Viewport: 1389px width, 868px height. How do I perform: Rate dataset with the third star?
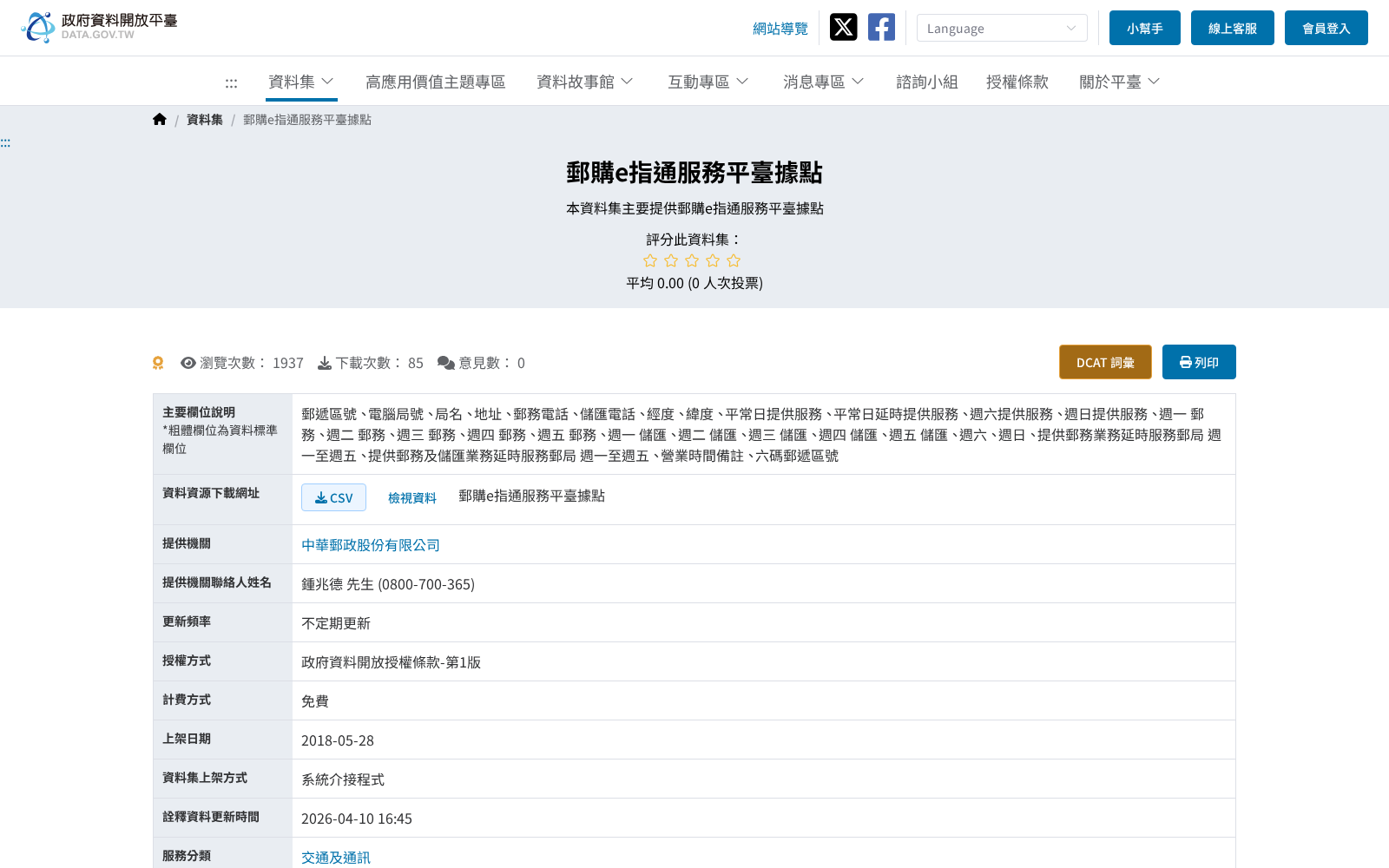coord(692,260)
